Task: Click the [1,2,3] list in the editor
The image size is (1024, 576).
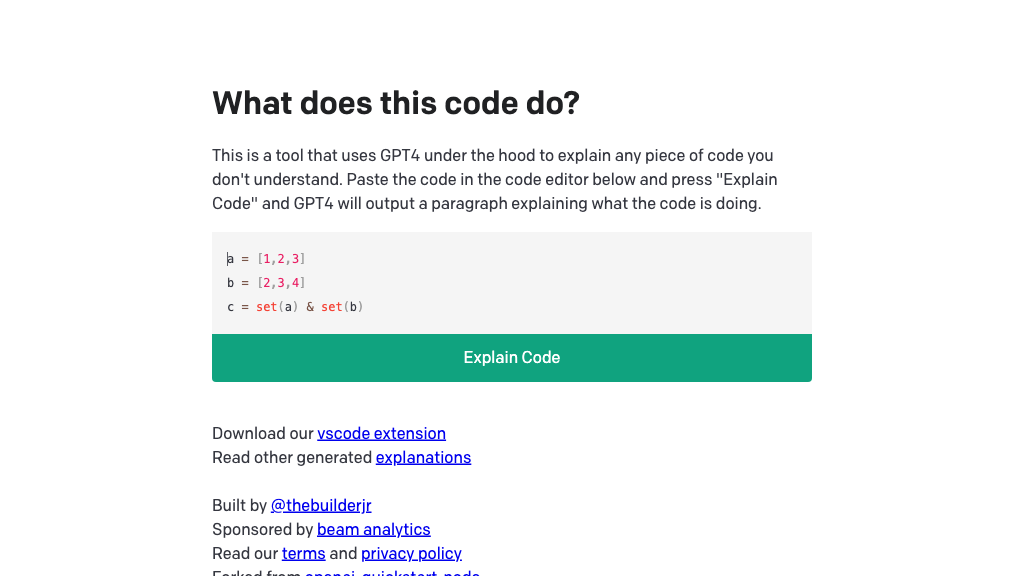Action: (281, 259)
